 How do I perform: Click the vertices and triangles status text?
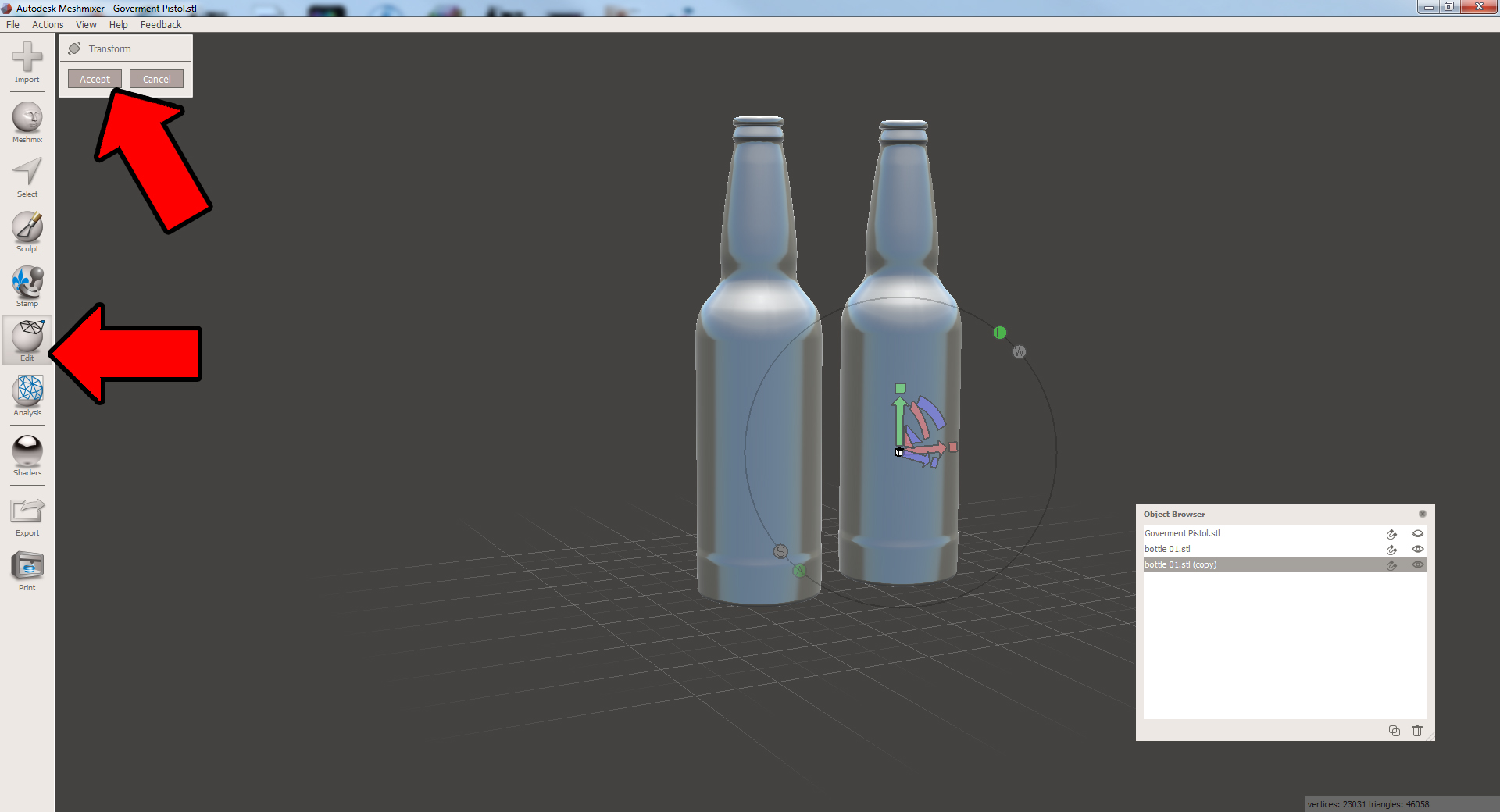pos(1368,804)
